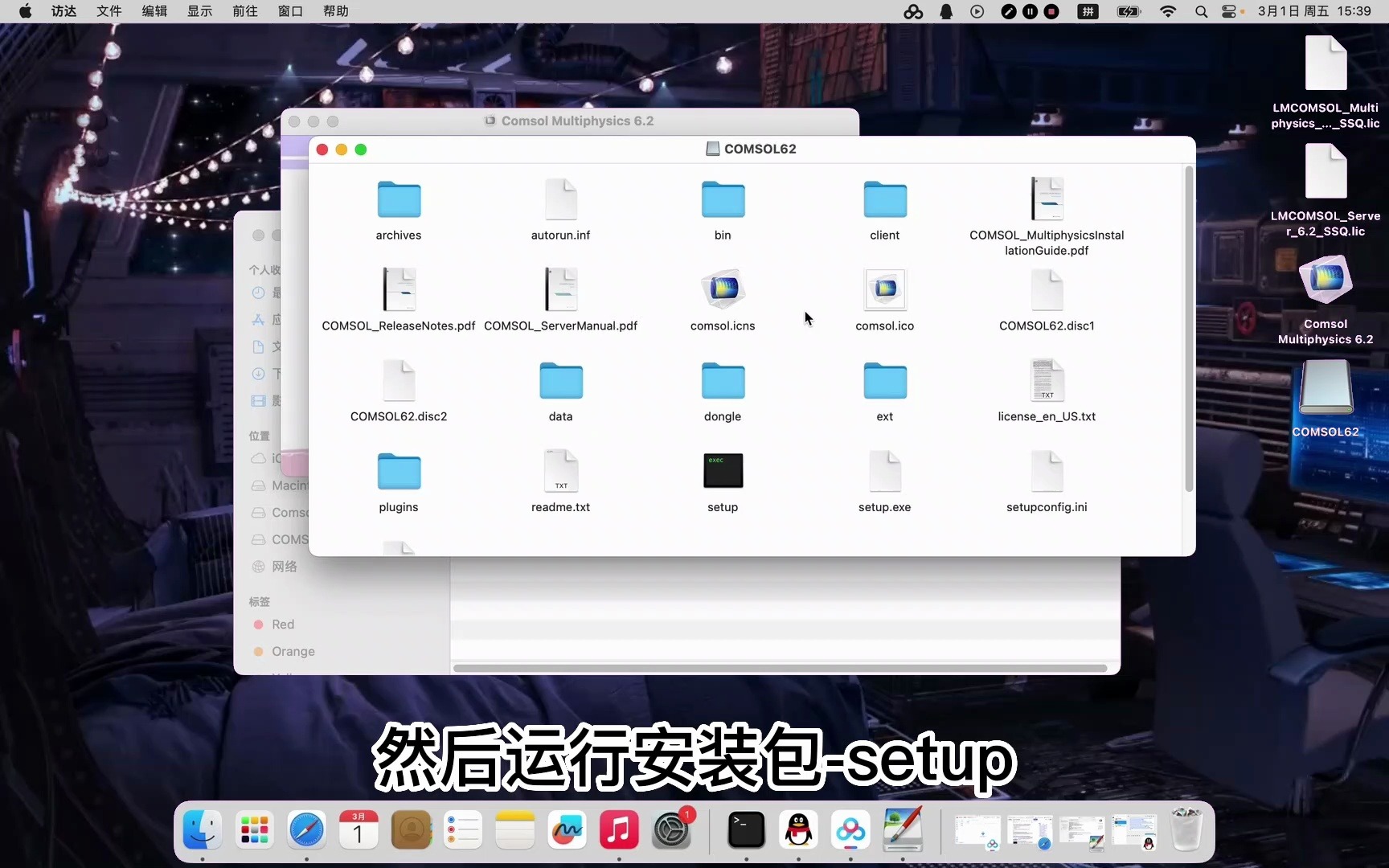Open Contacts app in the Dock

point(411,830)
